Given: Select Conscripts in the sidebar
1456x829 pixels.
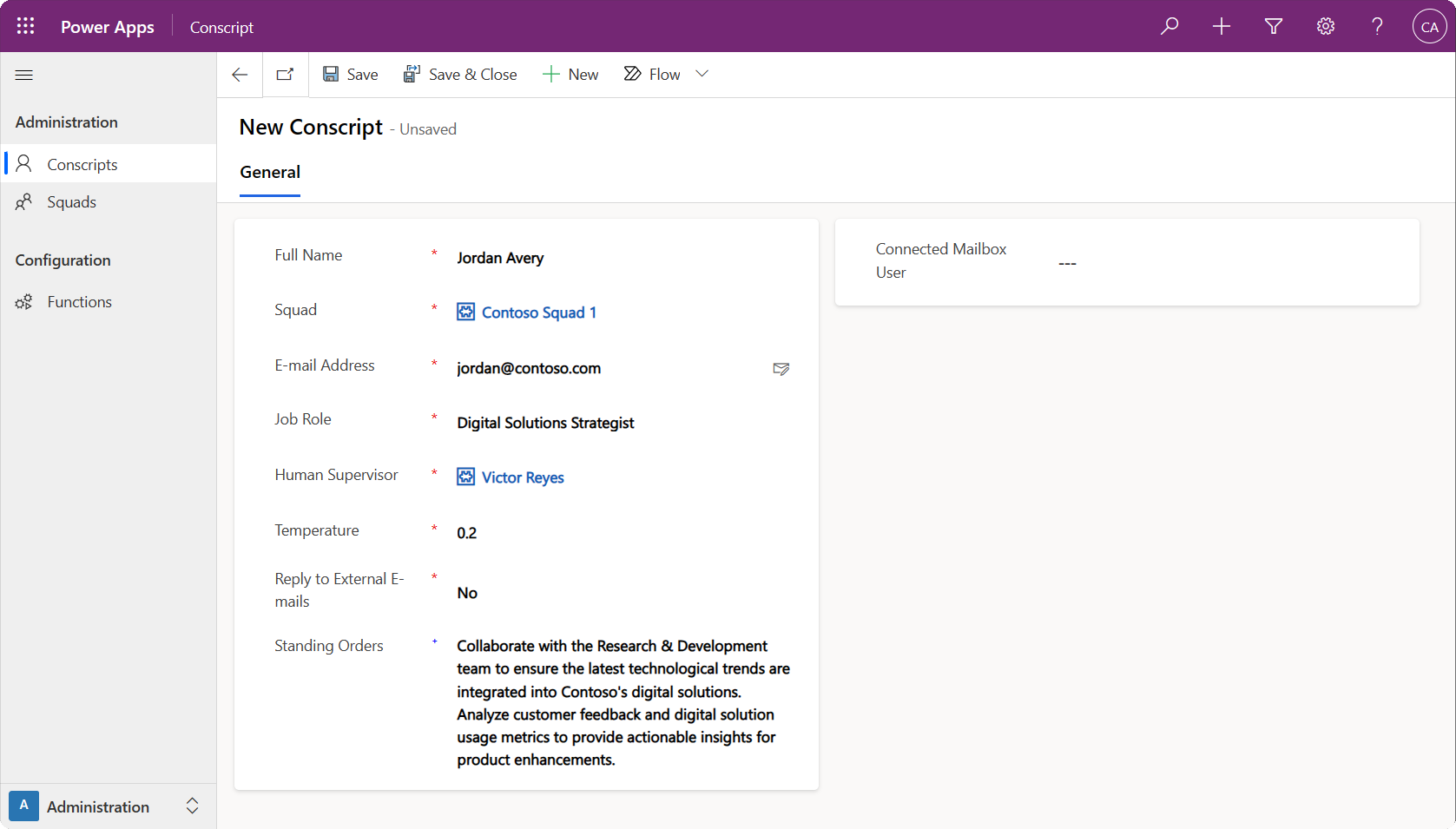Looking at the screenshot, I should pyautogui.click(x=109, y=164).
